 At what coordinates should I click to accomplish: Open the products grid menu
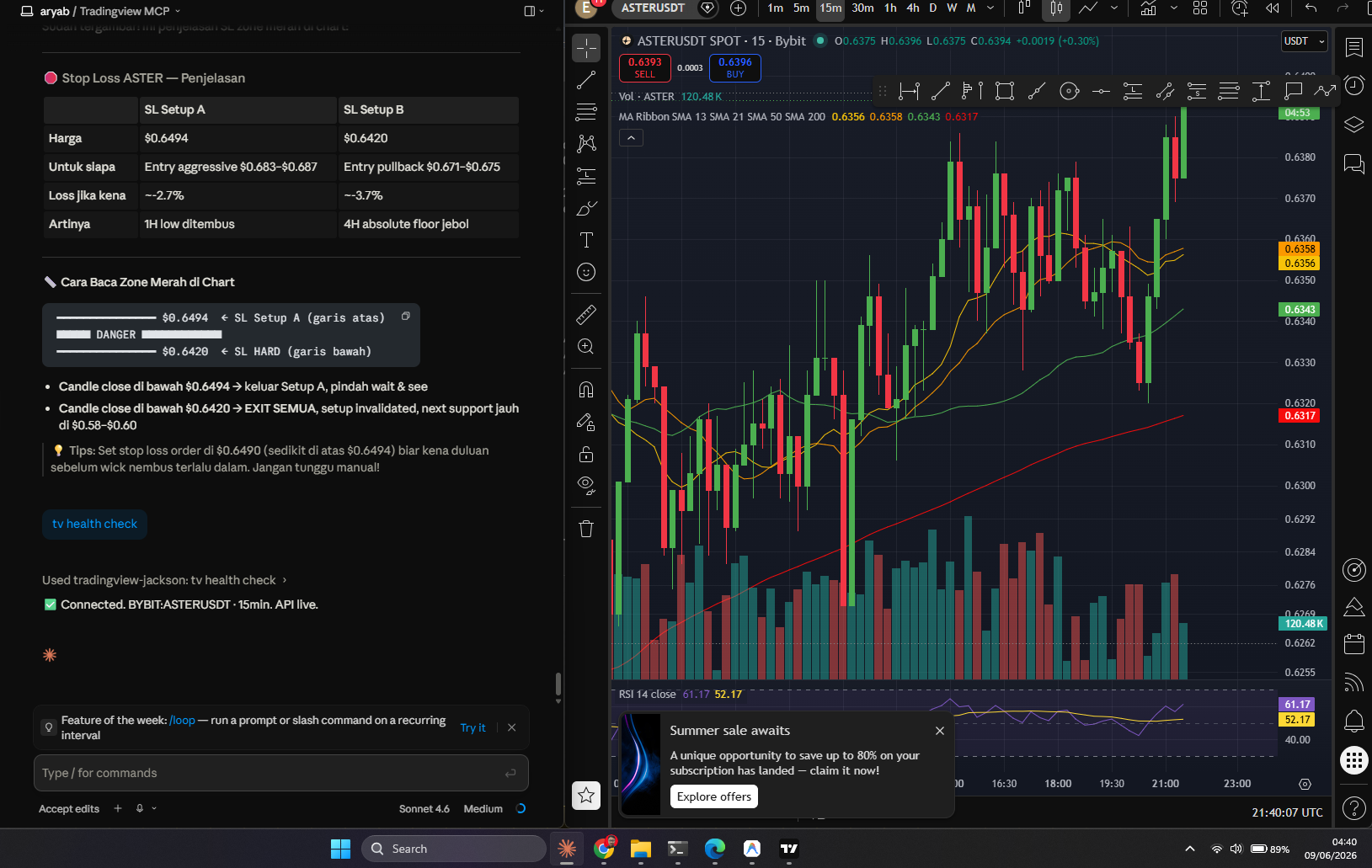(x=1354, y=760)
